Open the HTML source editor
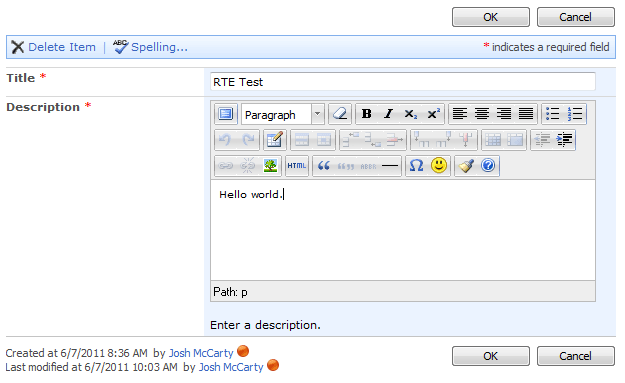This screenshot has height=383, width=625. [297, 165]
